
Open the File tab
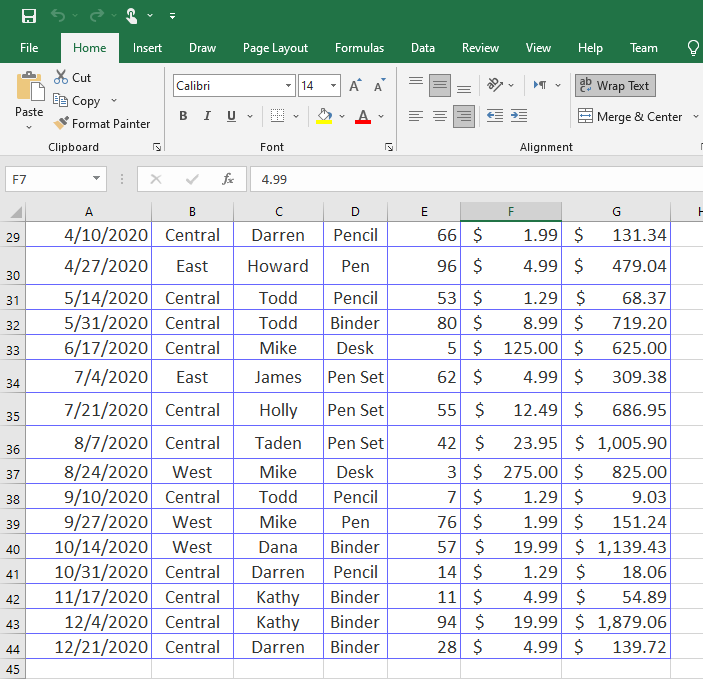click(29, 48)
